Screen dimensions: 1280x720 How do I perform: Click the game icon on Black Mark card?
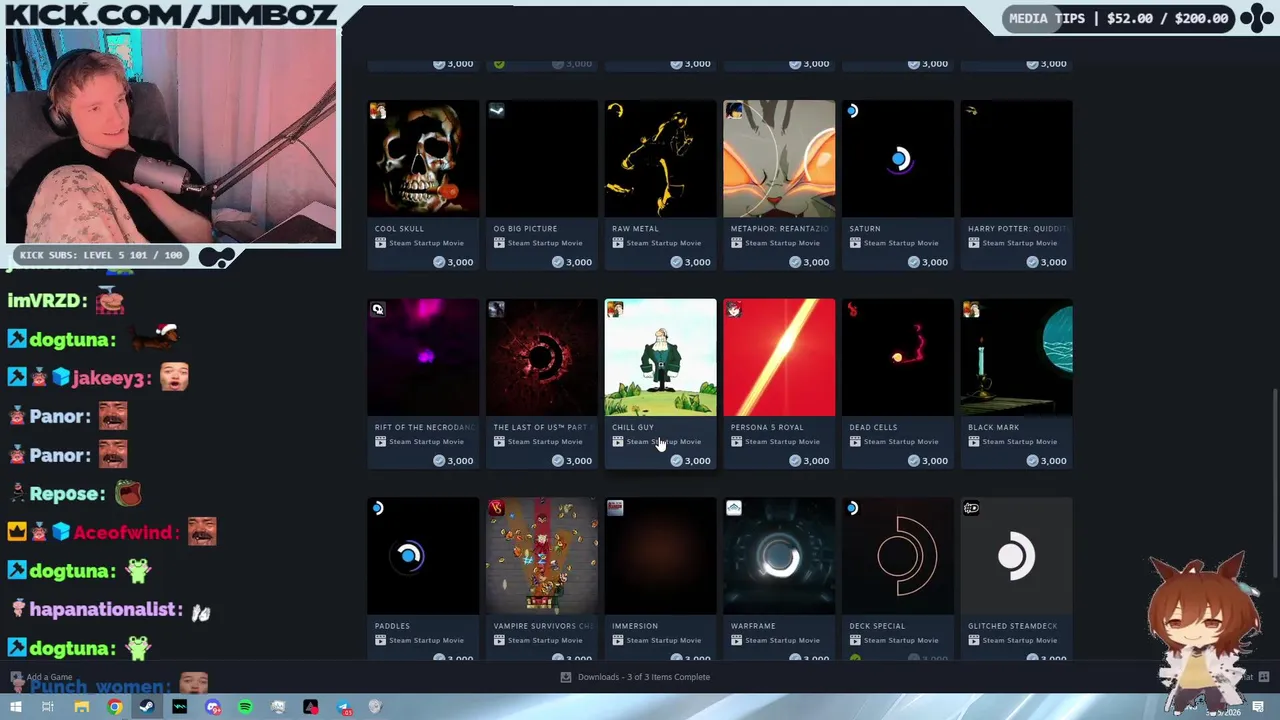pos(971,310)
